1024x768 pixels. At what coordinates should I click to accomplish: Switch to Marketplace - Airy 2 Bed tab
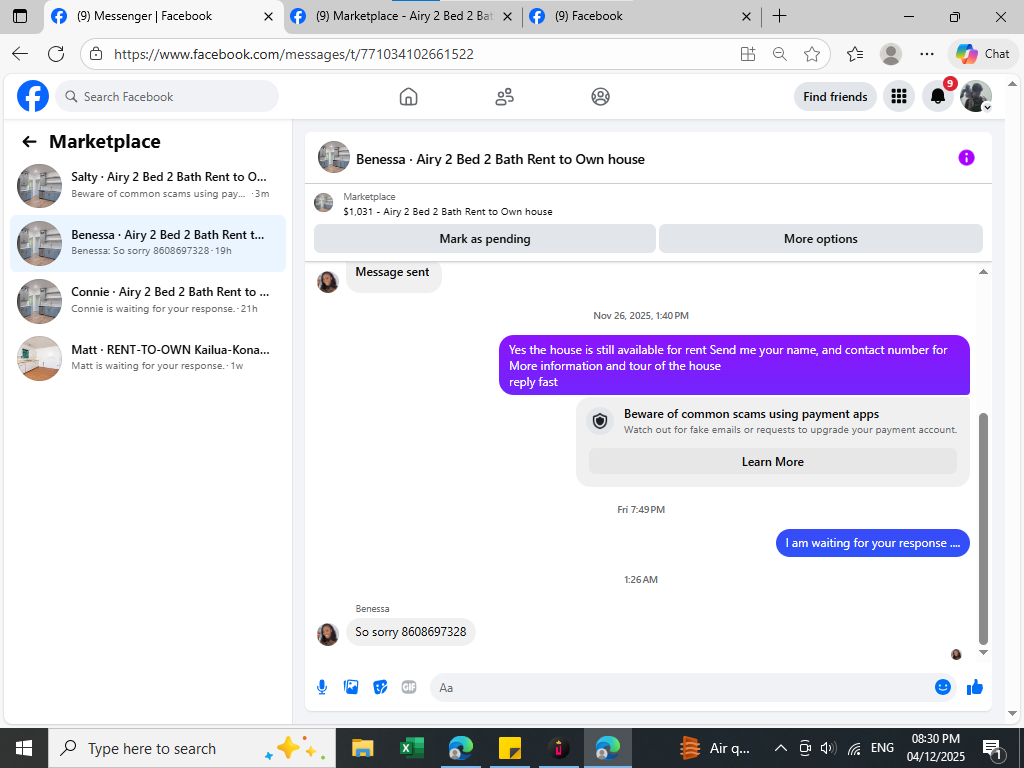click(x=403, y=16)
